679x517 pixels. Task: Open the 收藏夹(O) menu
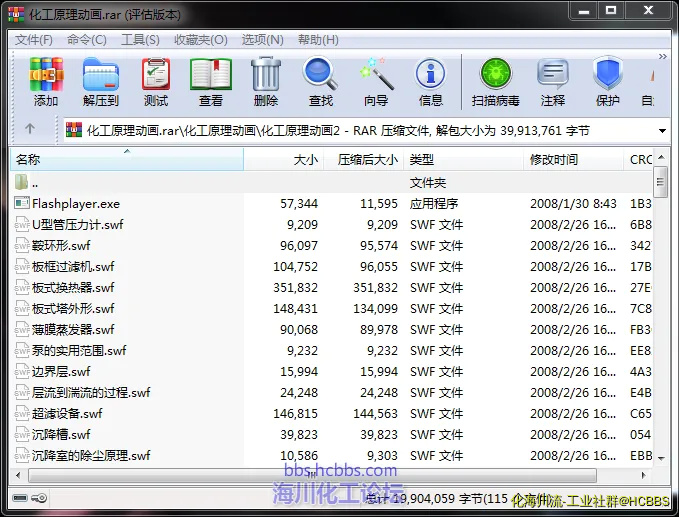(x=200, y=40)
